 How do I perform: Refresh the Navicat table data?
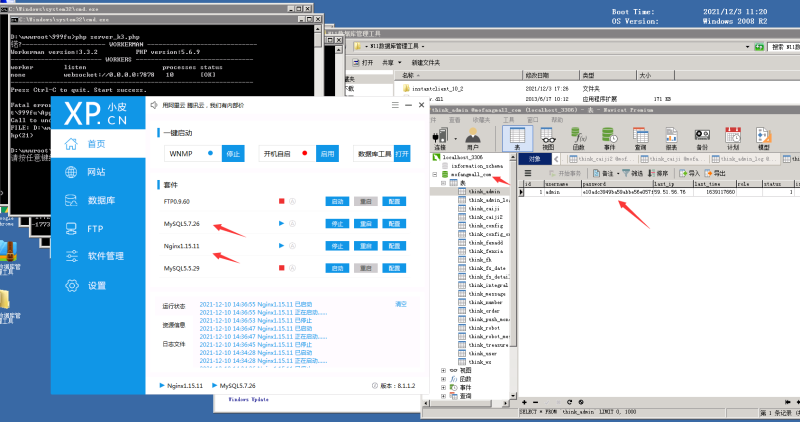coord(569,402)
